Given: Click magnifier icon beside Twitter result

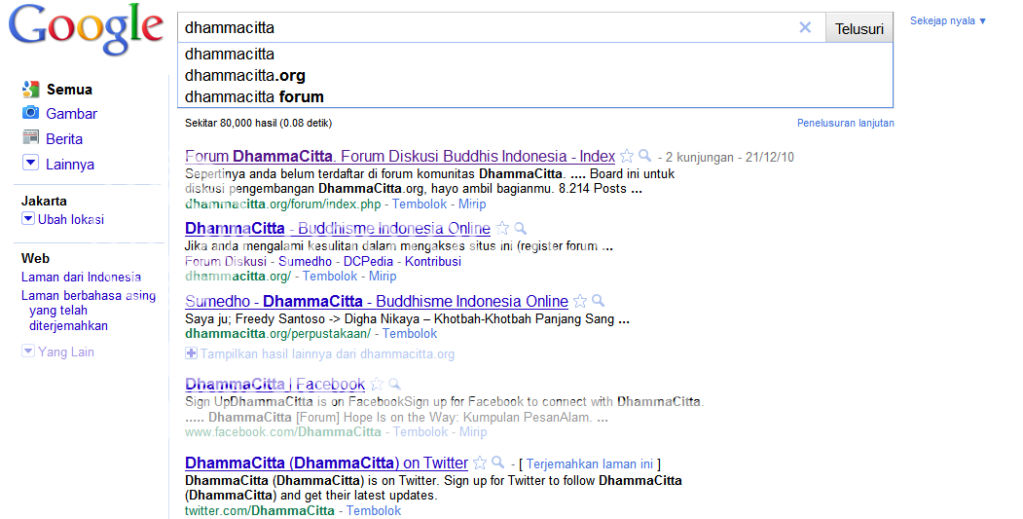Looking at the screenshot, I should pos(498,463).
